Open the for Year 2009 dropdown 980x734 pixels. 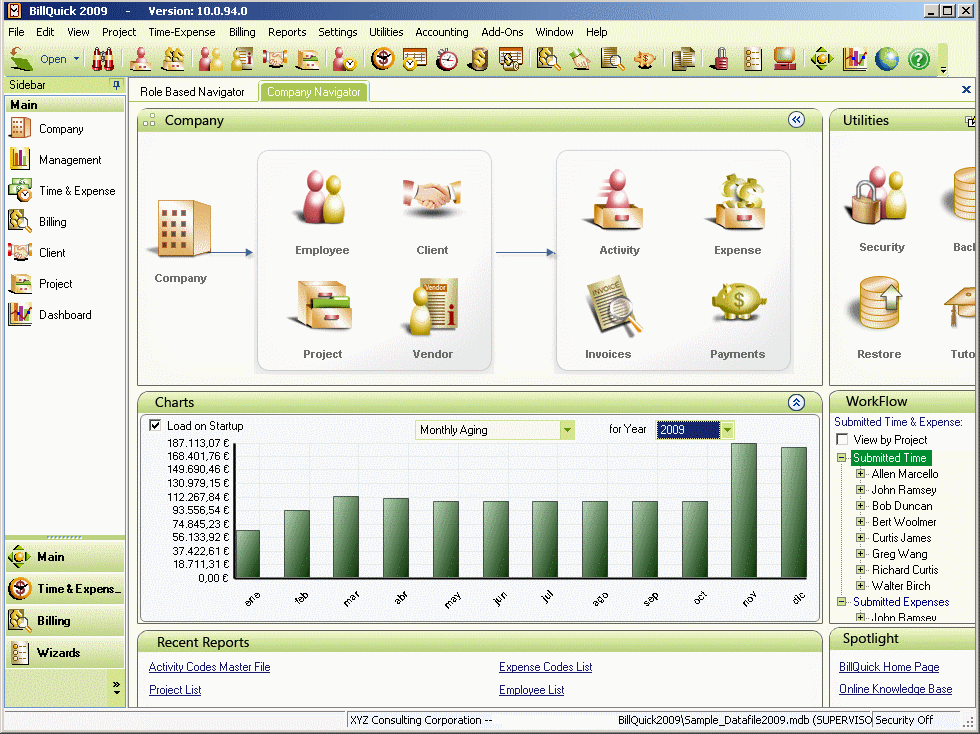click(x=727, y=430)
